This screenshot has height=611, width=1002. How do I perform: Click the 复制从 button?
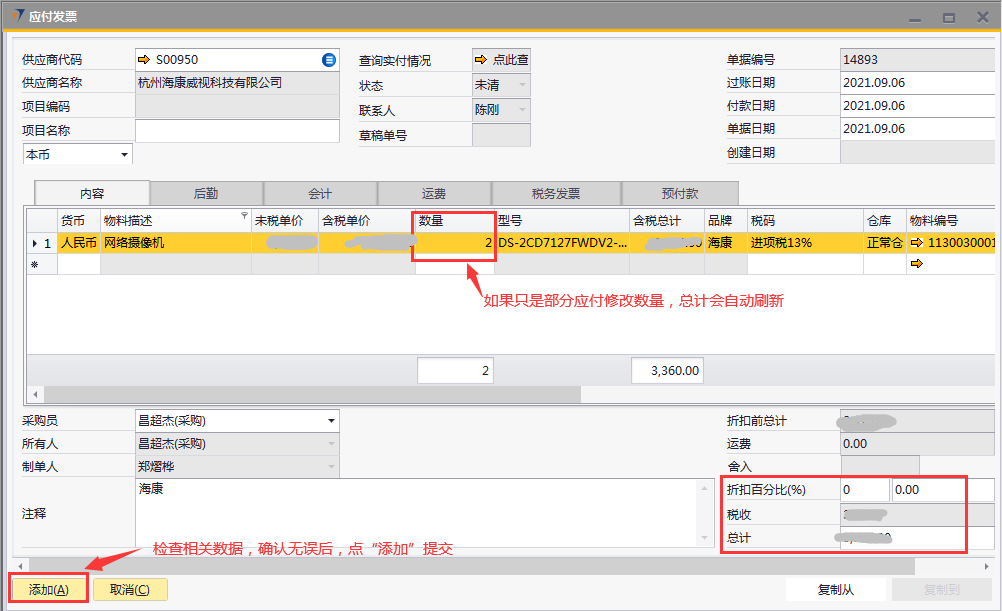(836, 590)
